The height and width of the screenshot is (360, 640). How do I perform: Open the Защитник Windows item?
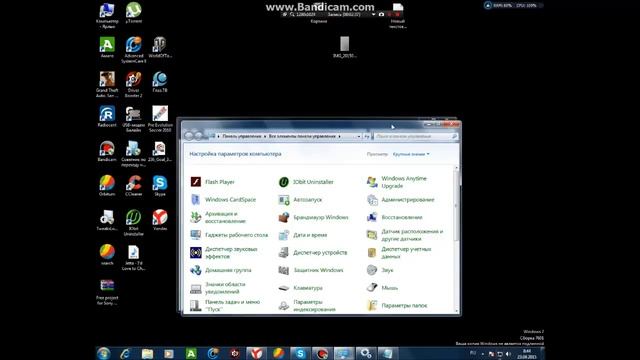(x=311, y=270)
